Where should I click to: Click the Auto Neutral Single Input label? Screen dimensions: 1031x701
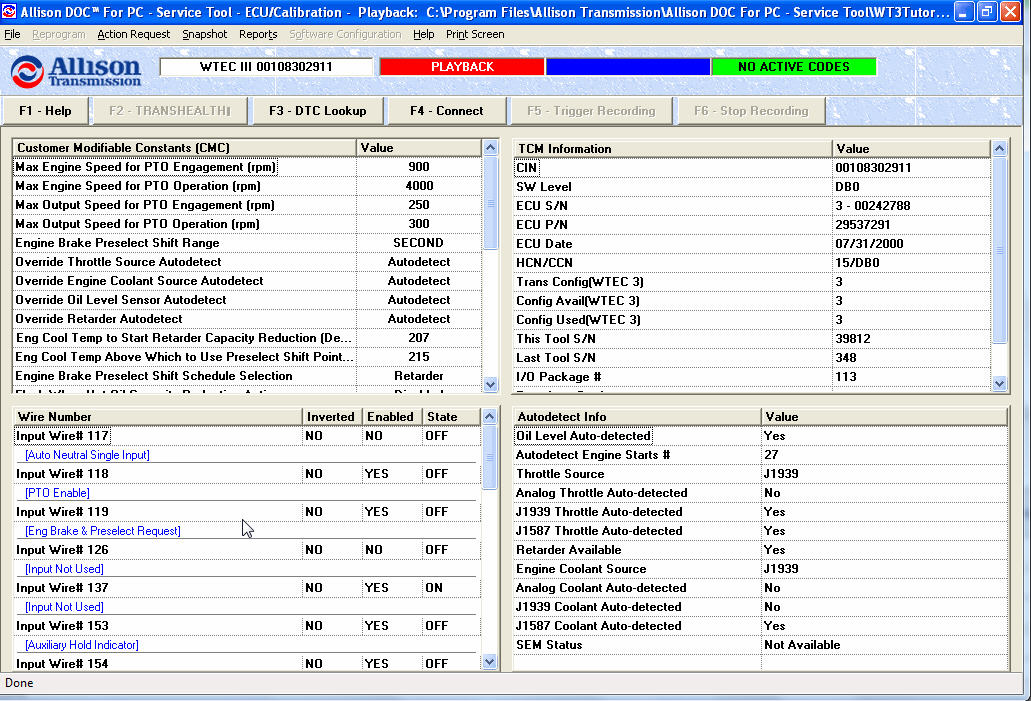click(87, 455)
